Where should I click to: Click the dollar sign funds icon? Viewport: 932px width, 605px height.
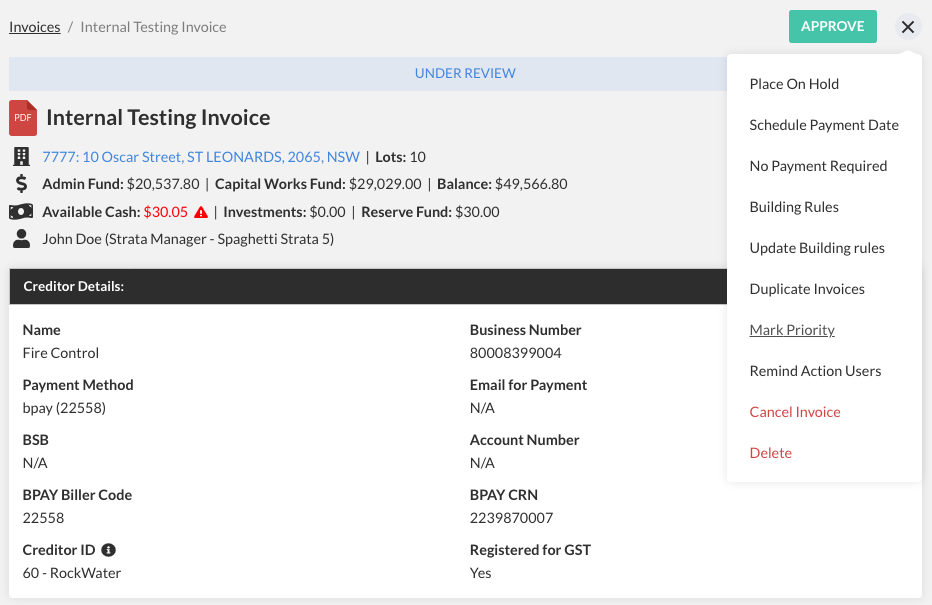click(x=21, y=184)
